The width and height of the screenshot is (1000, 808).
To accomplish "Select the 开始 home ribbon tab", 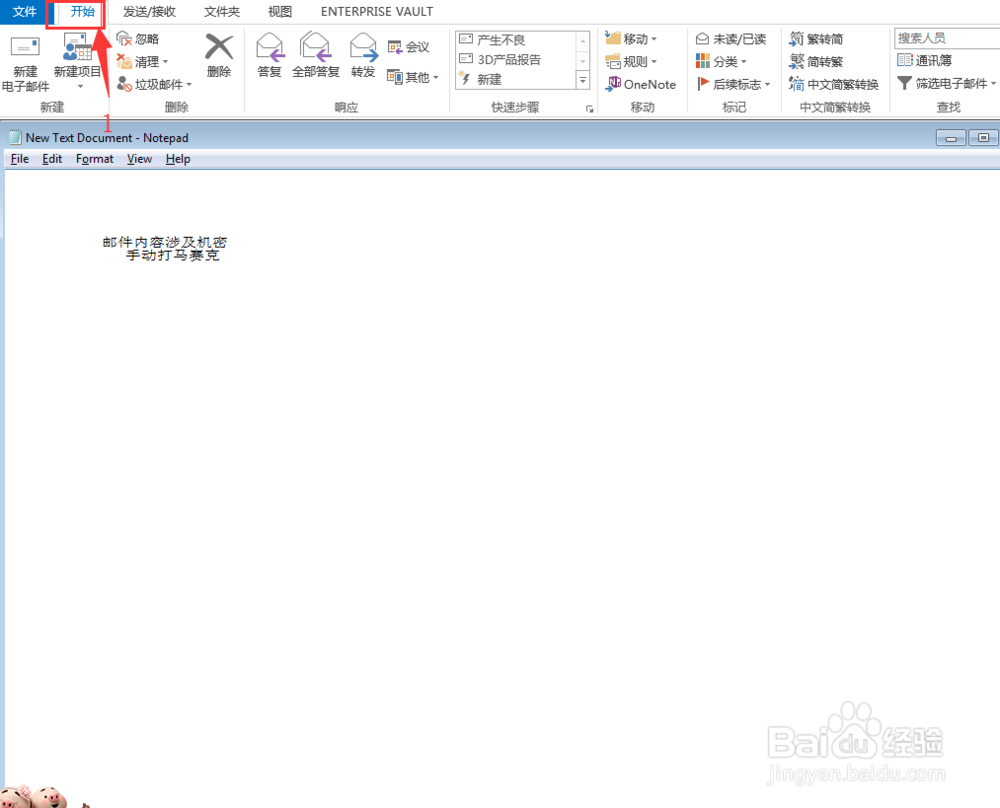I will pos(82,11).
